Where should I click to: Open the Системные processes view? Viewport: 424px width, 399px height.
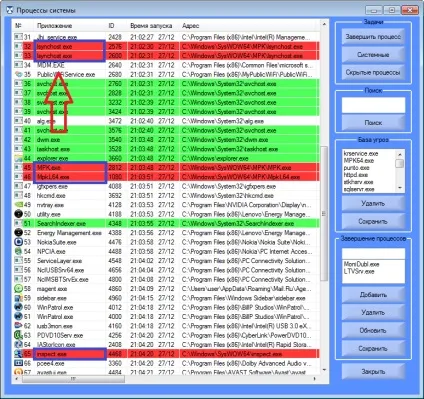pos(373,55)
